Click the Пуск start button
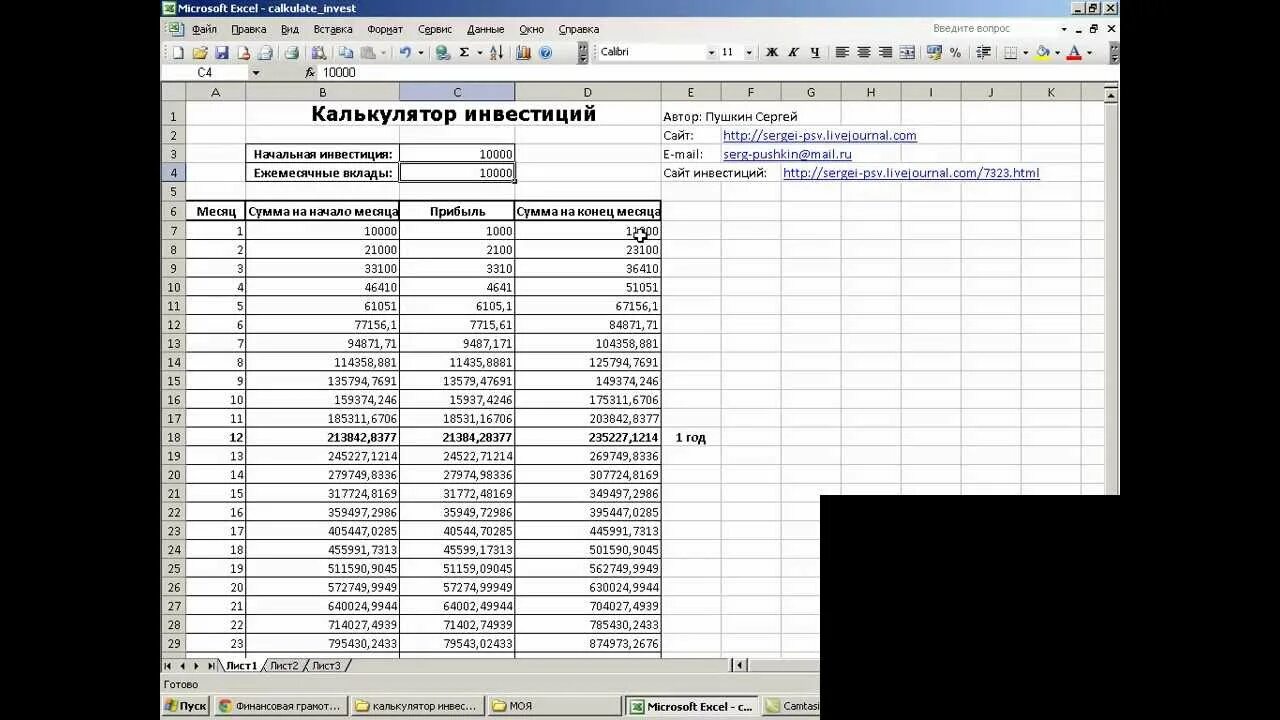This screenshot has width=1280, height=720. click(186, 706)
